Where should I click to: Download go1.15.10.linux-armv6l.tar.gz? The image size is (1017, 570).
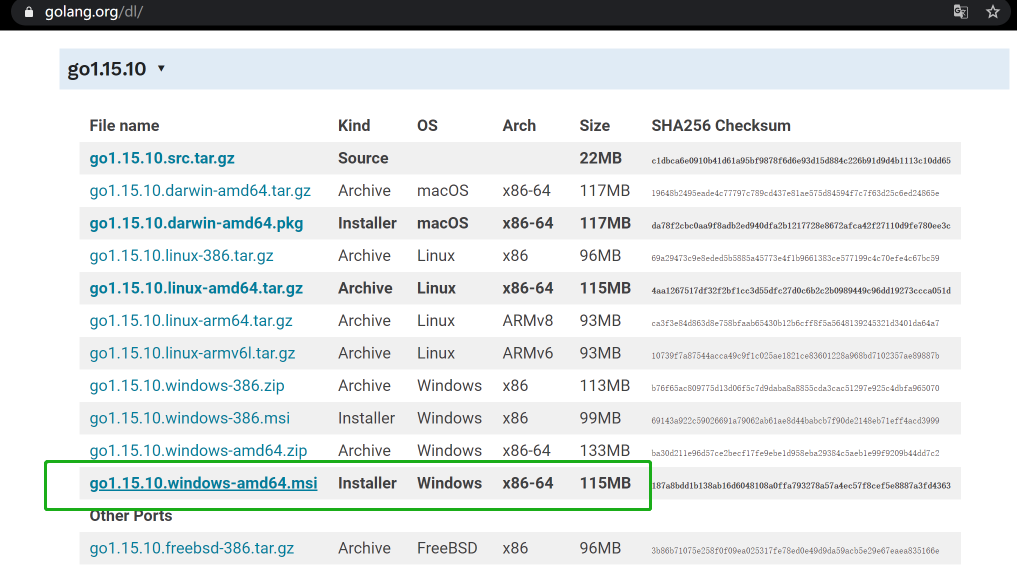click(x=192, y=353)
